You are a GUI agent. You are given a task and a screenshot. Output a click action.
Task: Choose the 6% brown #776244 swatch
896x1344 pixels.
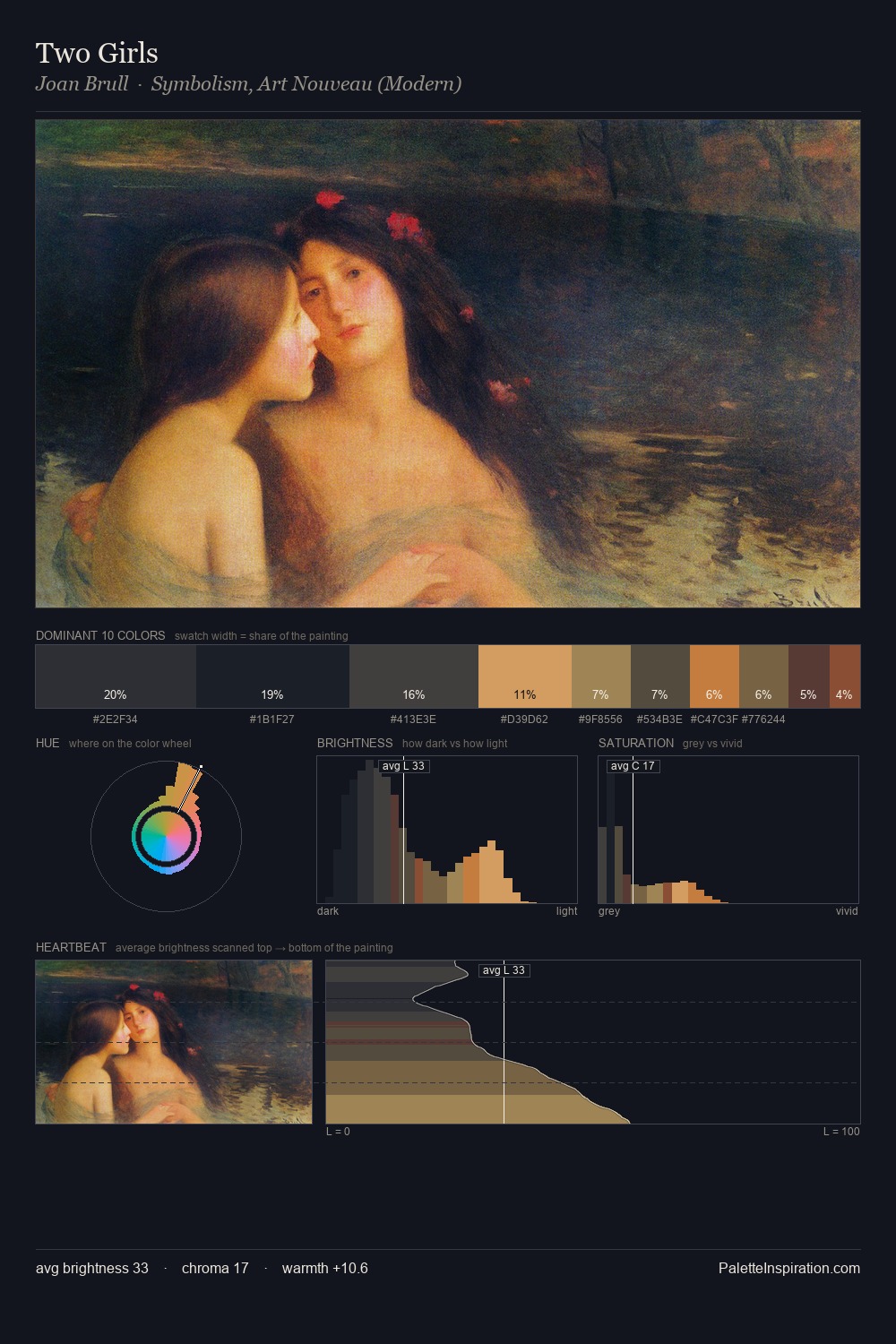763,676
